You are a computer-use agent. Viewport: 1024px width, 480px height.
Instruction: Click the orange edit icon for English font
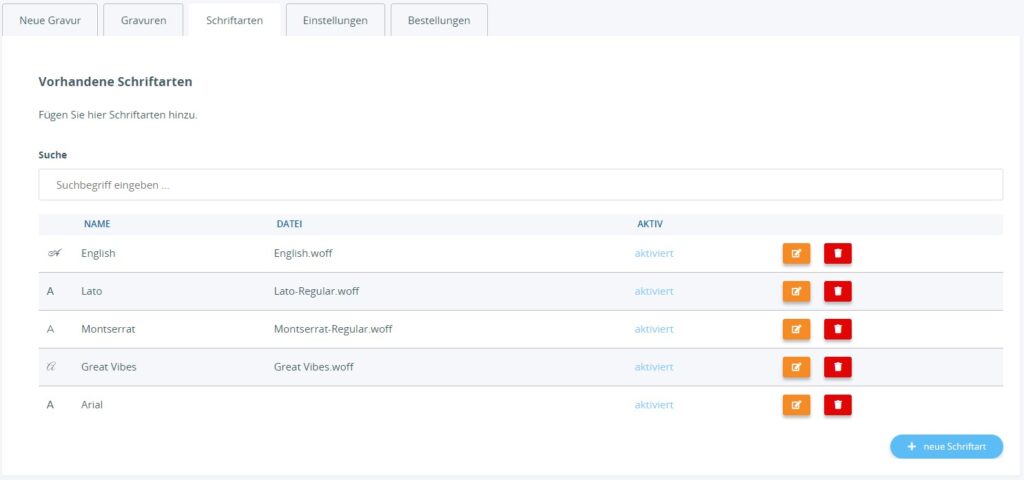(x=796, y=254)
